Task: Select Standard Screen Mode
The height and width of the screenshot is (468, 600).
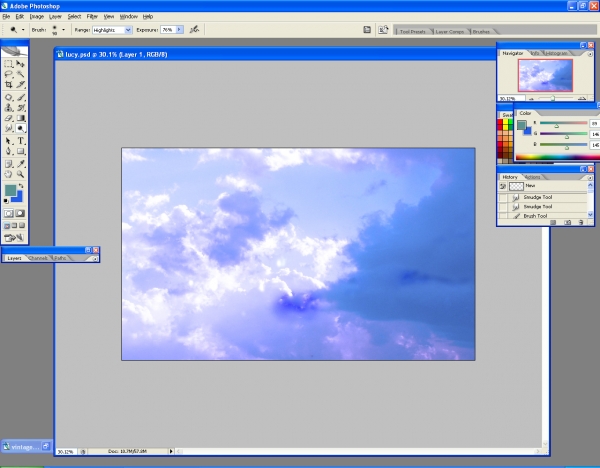Action: point(7,226)
